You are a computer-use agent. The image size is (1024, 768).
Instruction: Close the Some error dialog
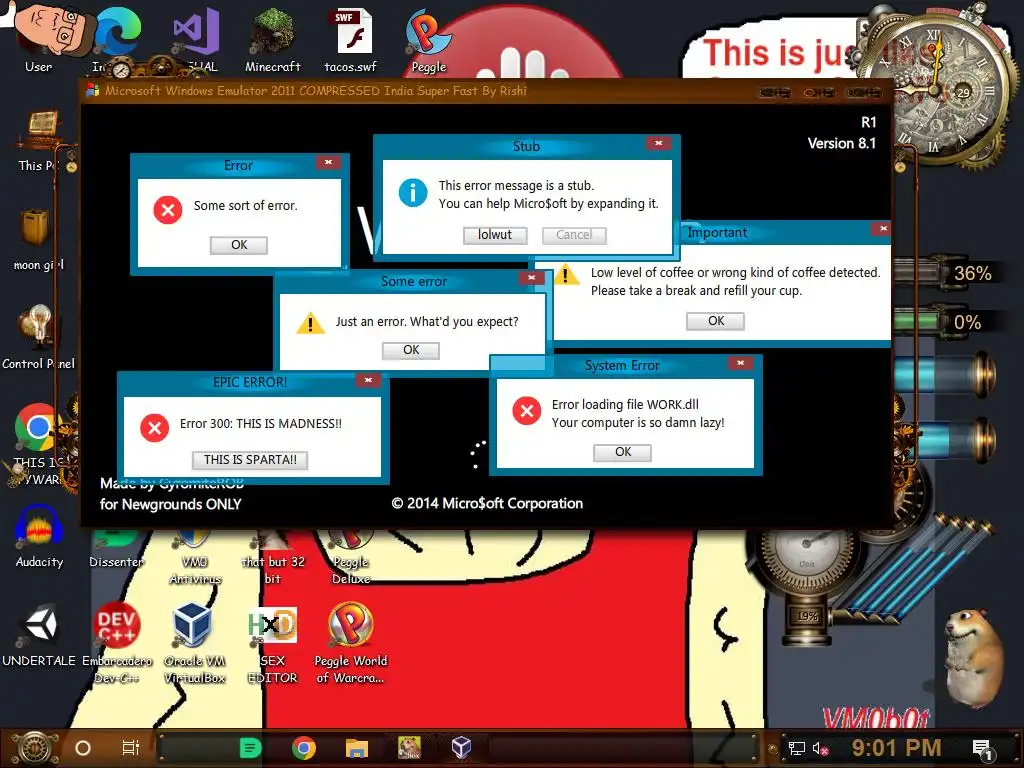[532, 278]
